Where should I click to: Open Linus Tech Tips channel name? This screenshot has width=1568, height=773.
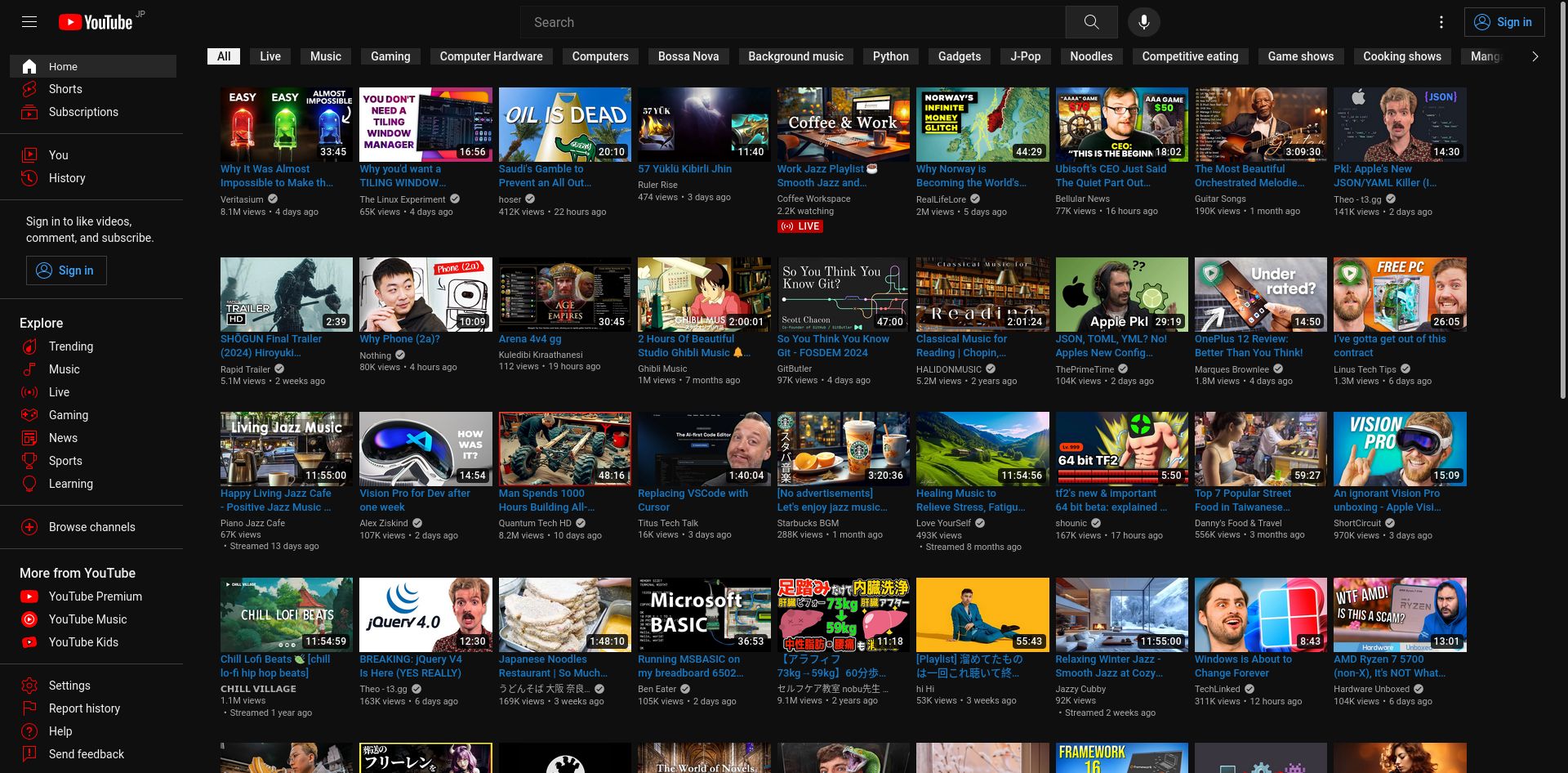point(1365,369)
